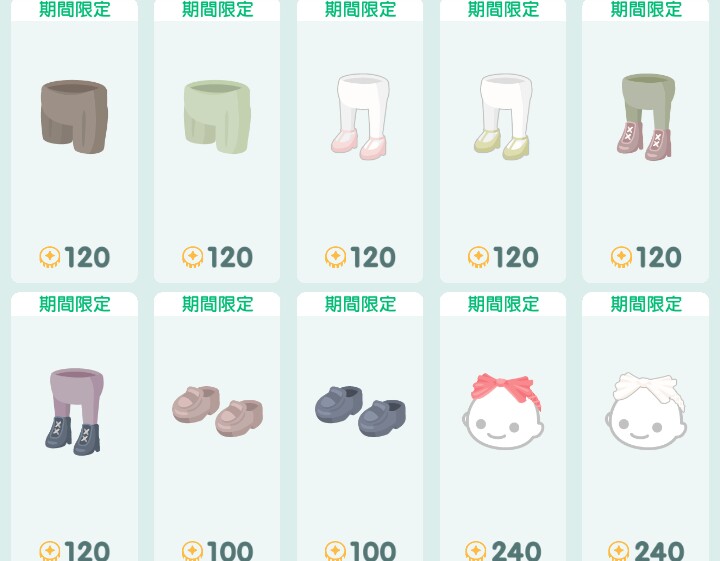Choose the red ribbon hair accessory
This screenshot has width=720, height=561.
[x=503, y=411]
